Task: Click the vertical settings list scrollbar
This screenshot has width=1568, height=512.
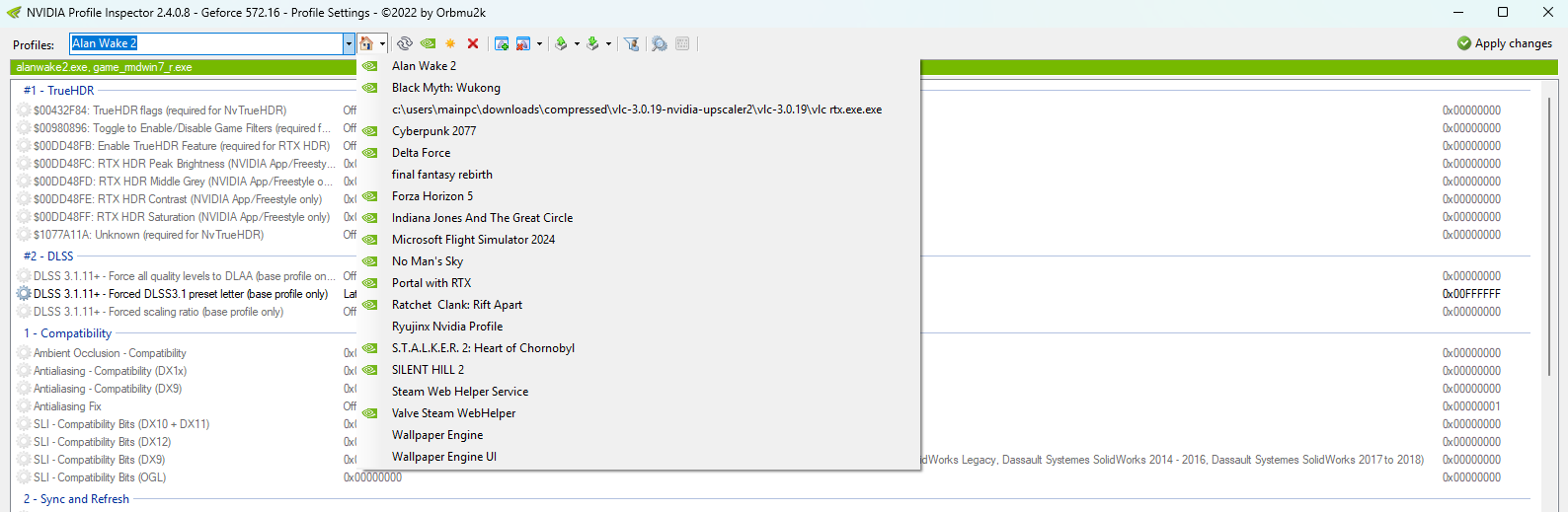Action: [1551, 236]
